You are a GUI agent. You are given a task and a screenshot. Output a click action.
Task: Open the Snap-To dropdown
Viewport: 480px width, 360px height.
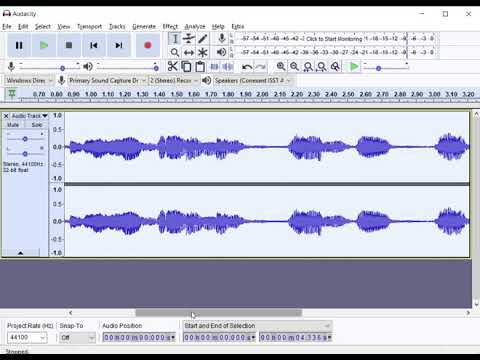click(x=77, y=337)
